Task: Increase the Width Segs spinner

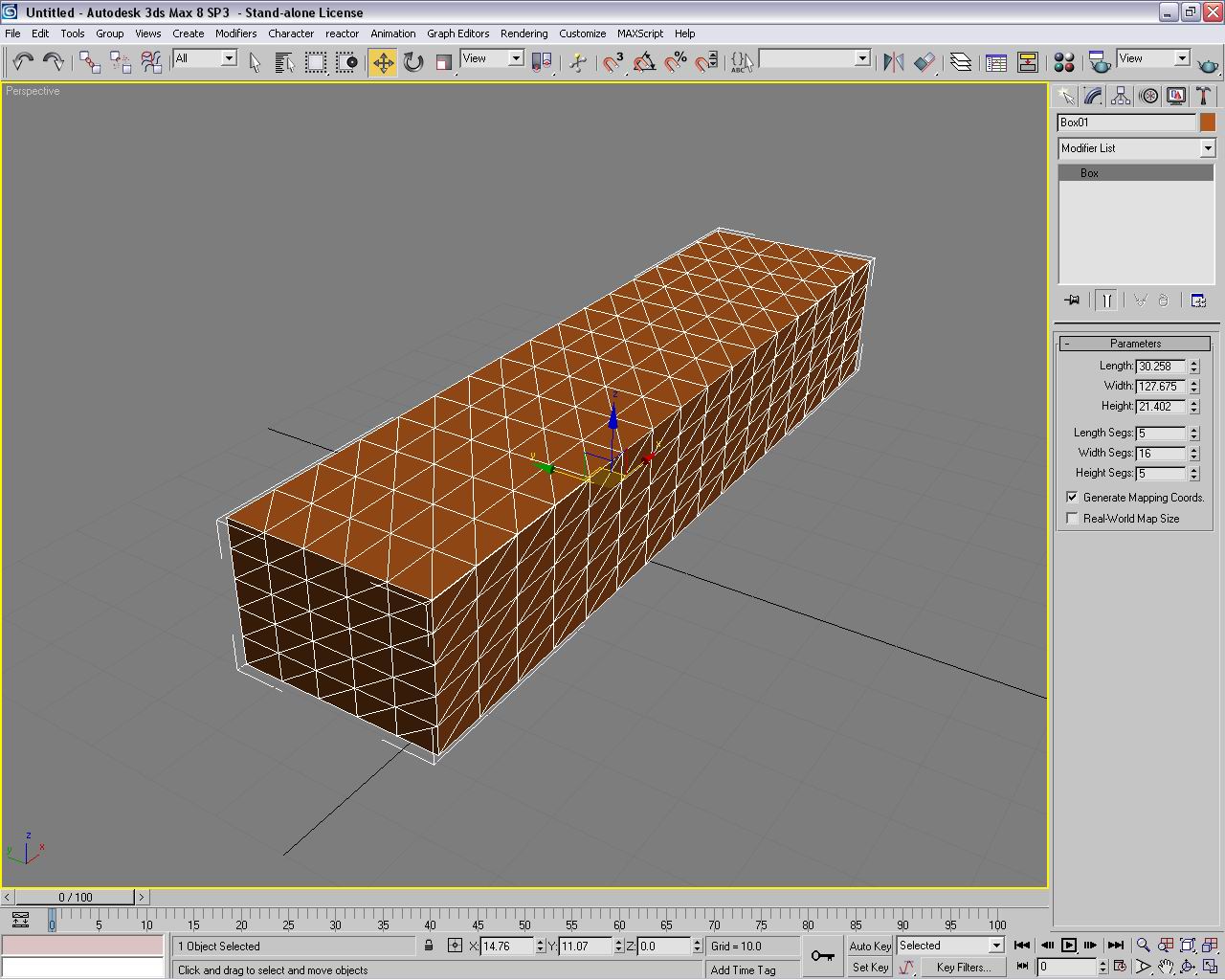Action: pyautogui.click(x=1193, y=449)
